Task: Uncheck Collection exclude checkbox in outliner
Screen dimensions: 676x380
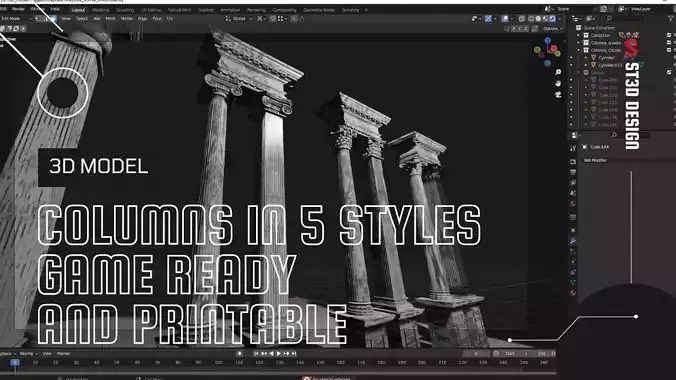Action: click(669, 35)
